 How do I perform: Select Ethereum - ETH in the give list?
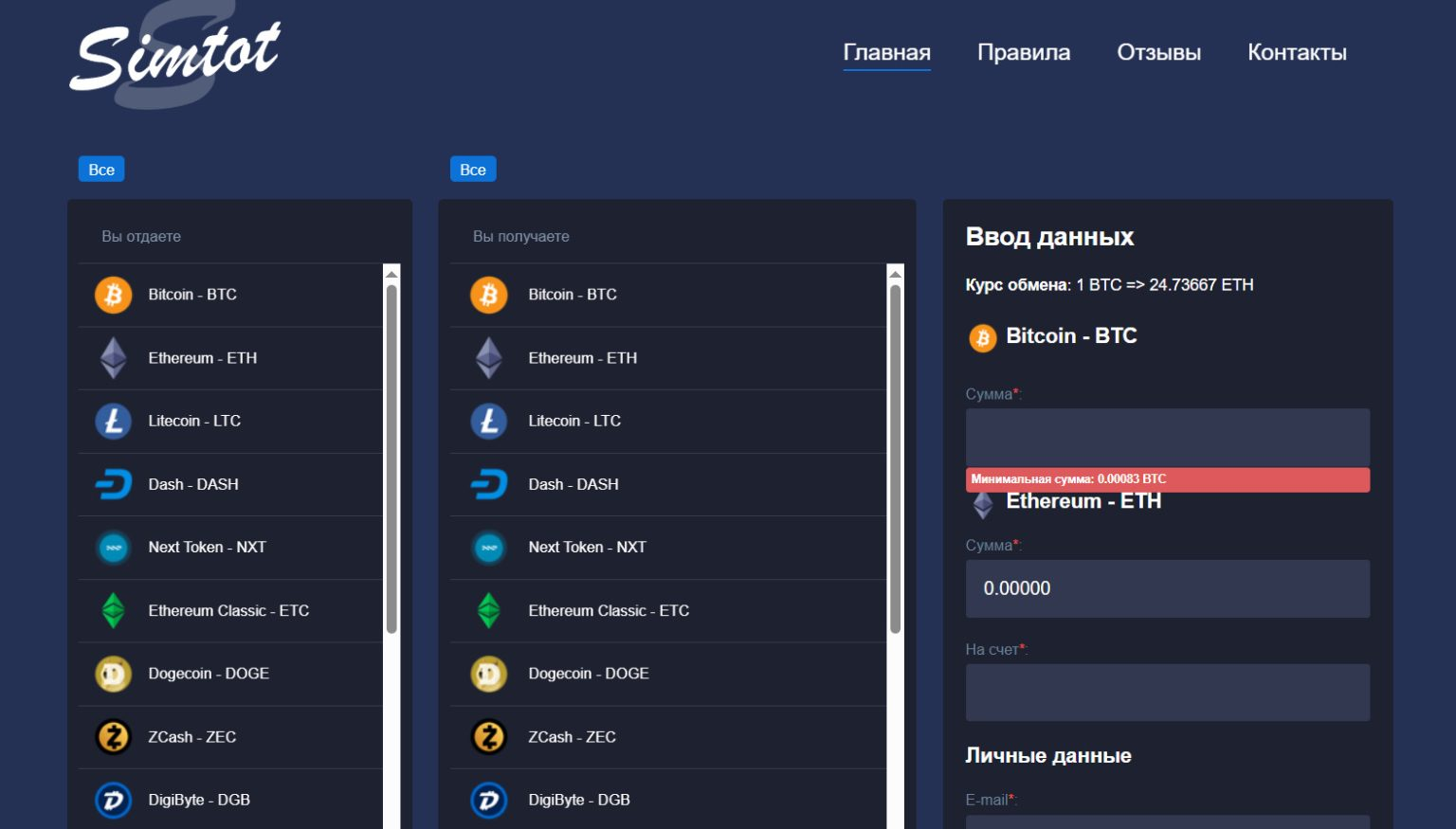coord(230,358)
